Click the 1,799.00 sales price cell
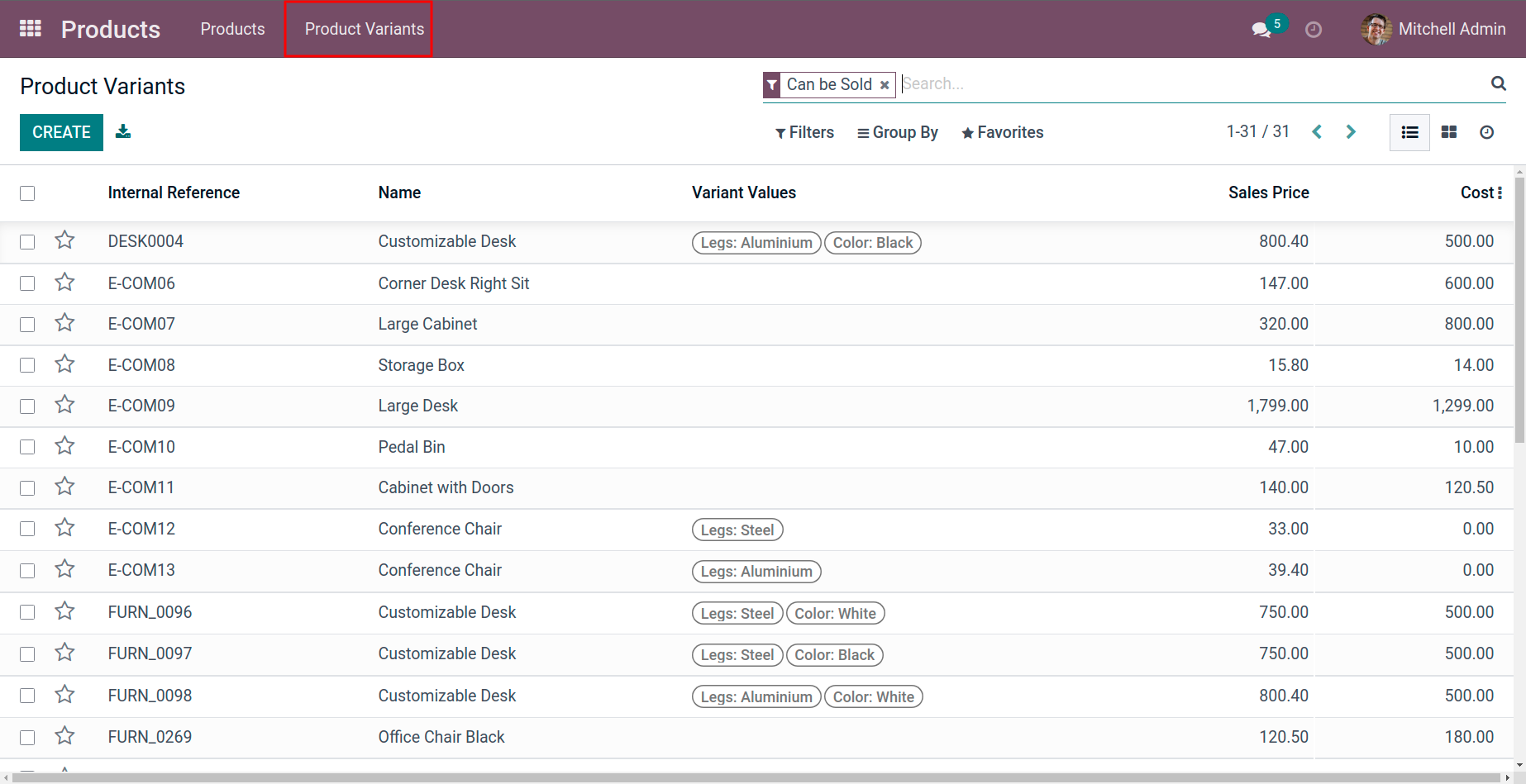Viewport: 1526px width, 784px height. pos(1277,406)
